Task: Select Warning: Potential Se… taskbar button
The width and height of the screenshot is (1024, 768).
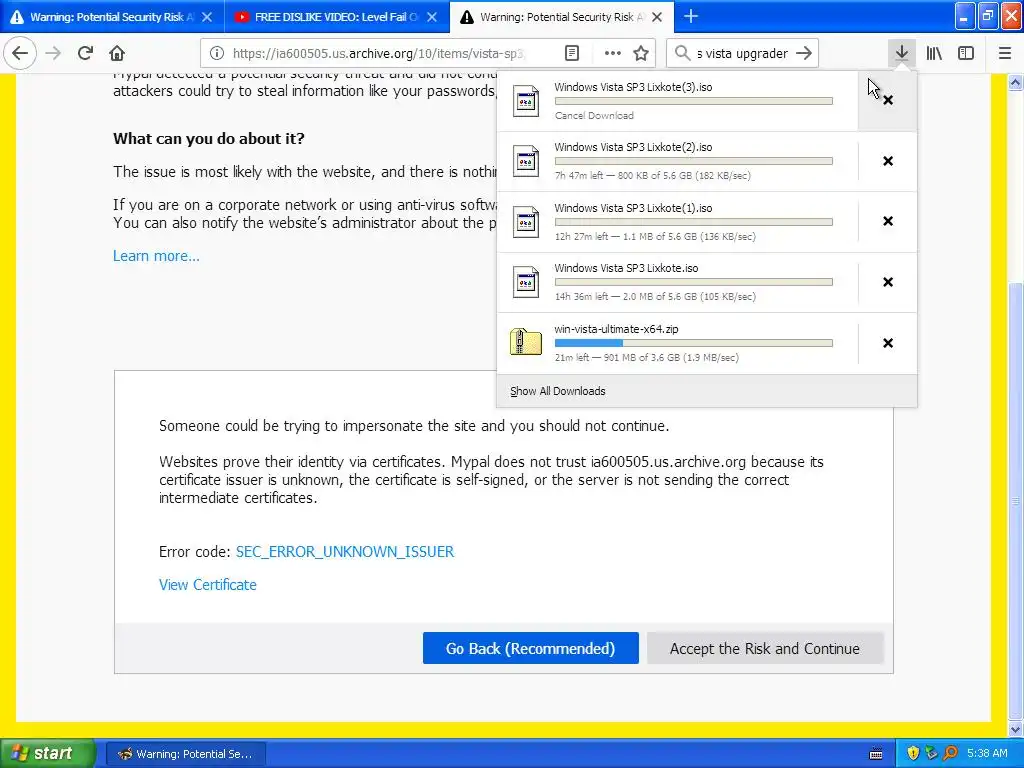Action: click(185, 754)
